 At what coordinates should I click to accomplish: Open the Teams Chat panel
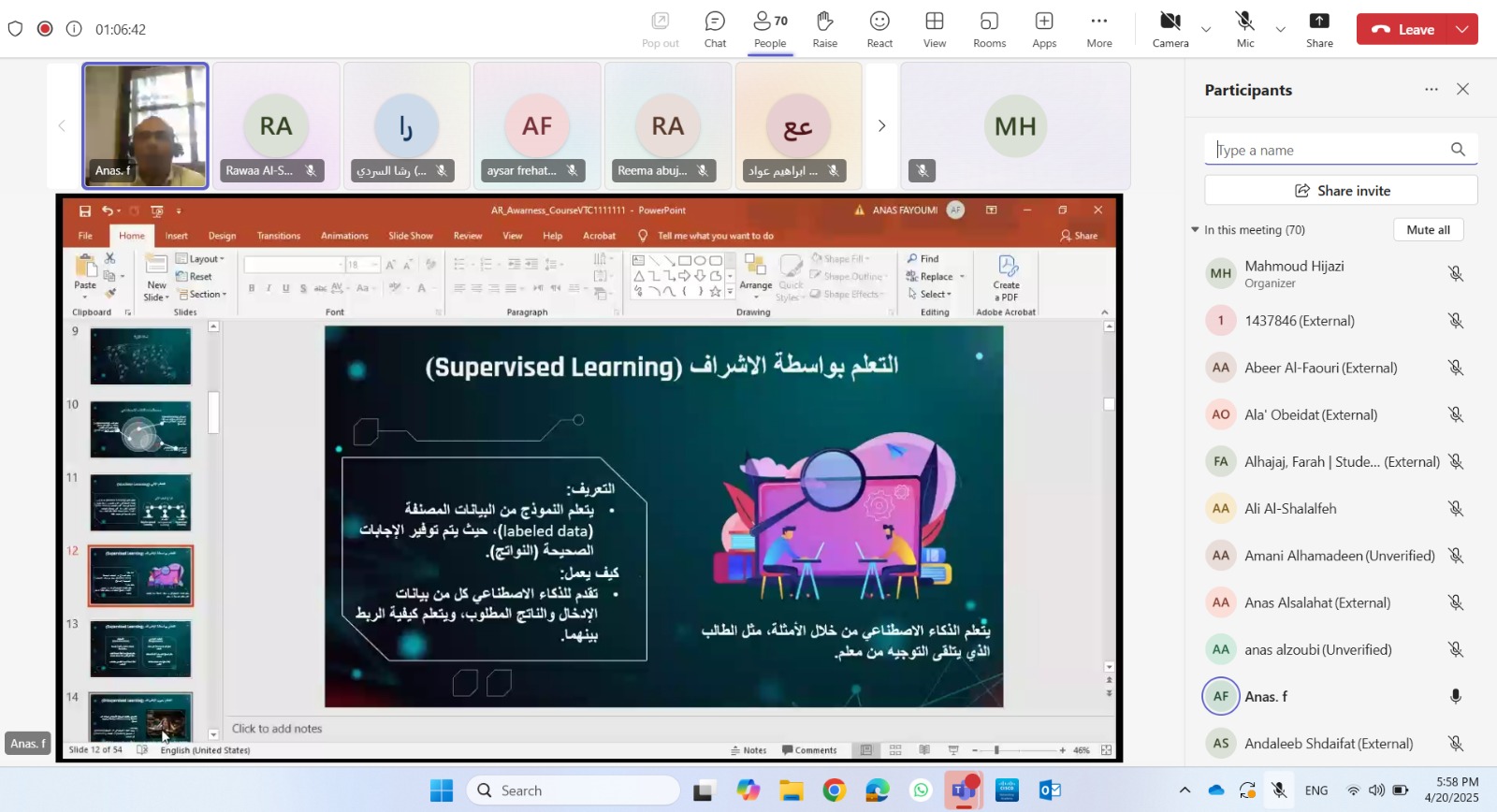coord(715,29)
